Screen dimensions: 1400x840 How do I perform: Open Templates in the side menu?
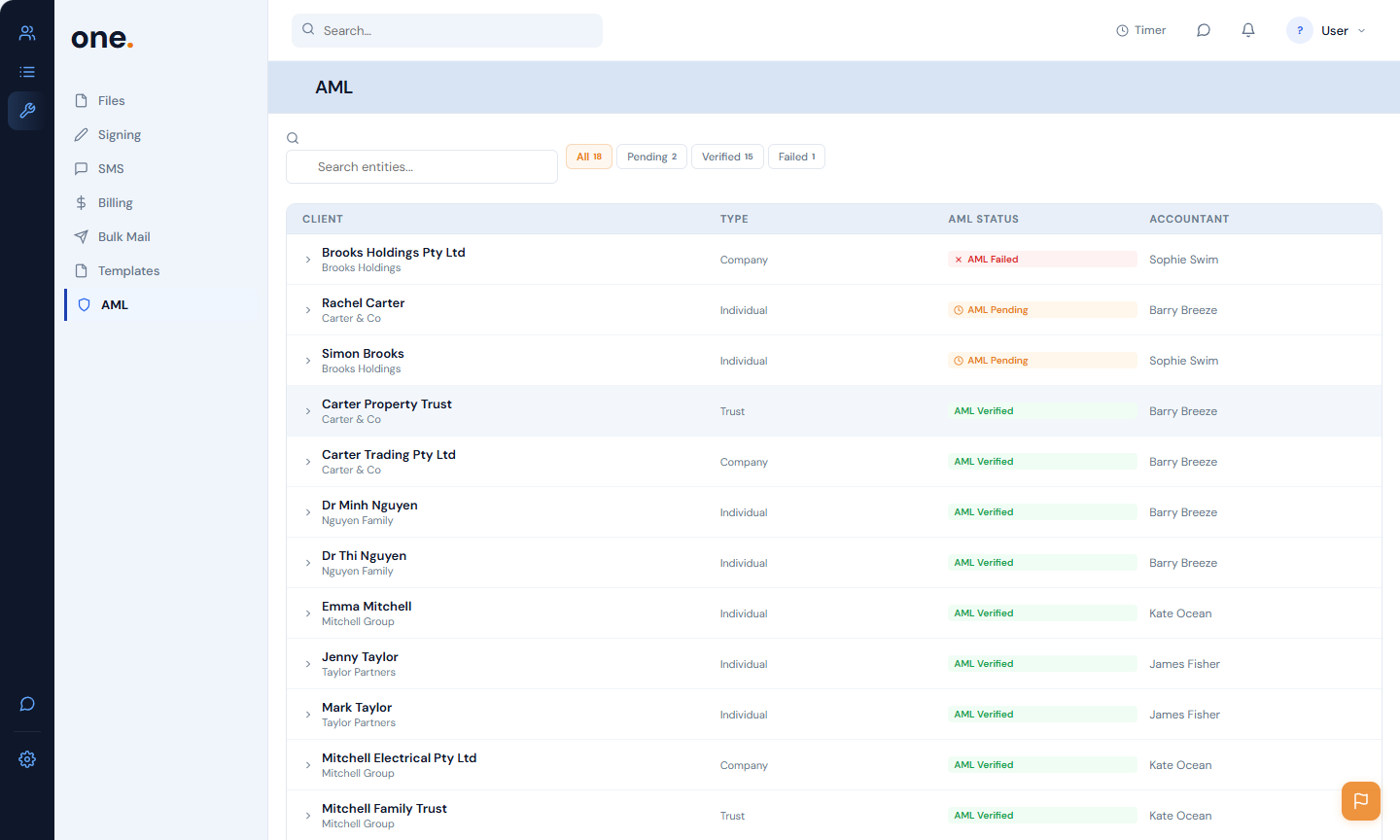(161, 270)
